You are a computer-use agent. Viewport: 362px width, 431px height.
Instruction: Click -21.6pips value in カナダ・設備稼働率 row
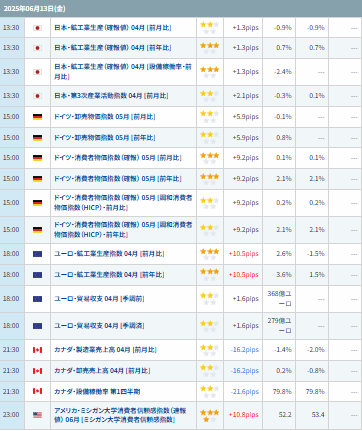click(x=245, y=392)
